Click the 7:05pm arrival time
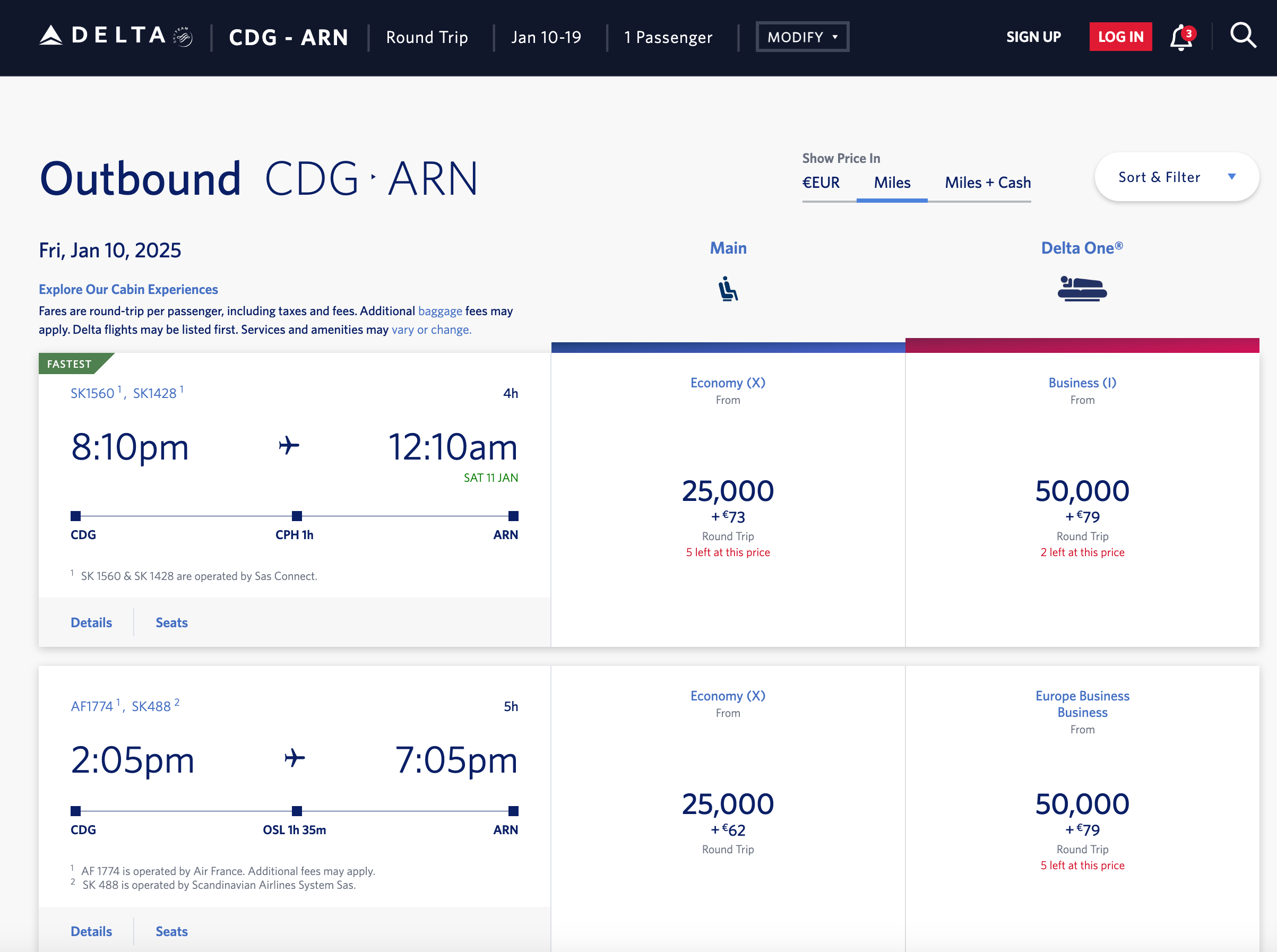 456,759
